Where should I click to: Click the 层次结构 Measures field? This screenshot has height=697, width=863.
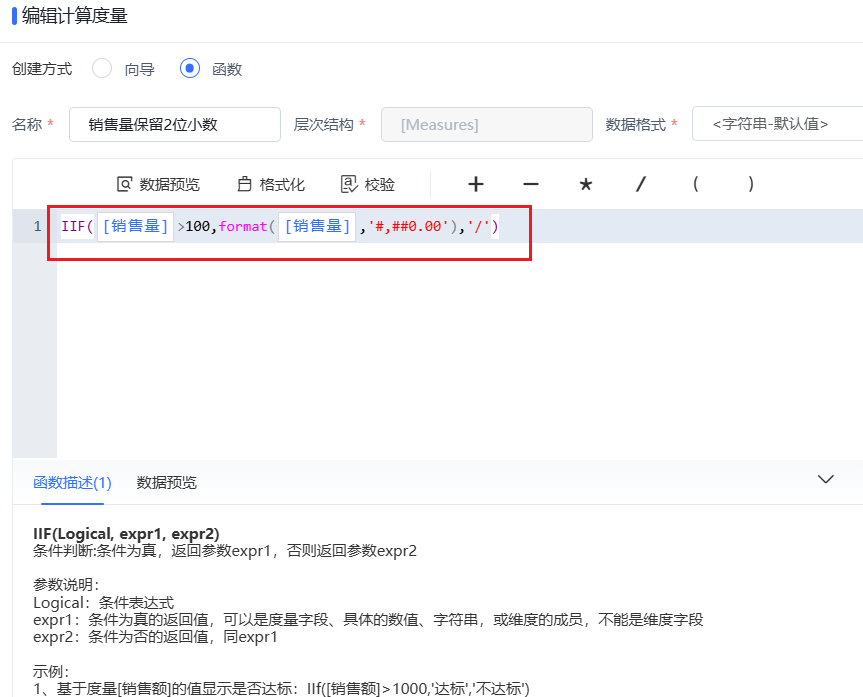(x=487, y=124)
